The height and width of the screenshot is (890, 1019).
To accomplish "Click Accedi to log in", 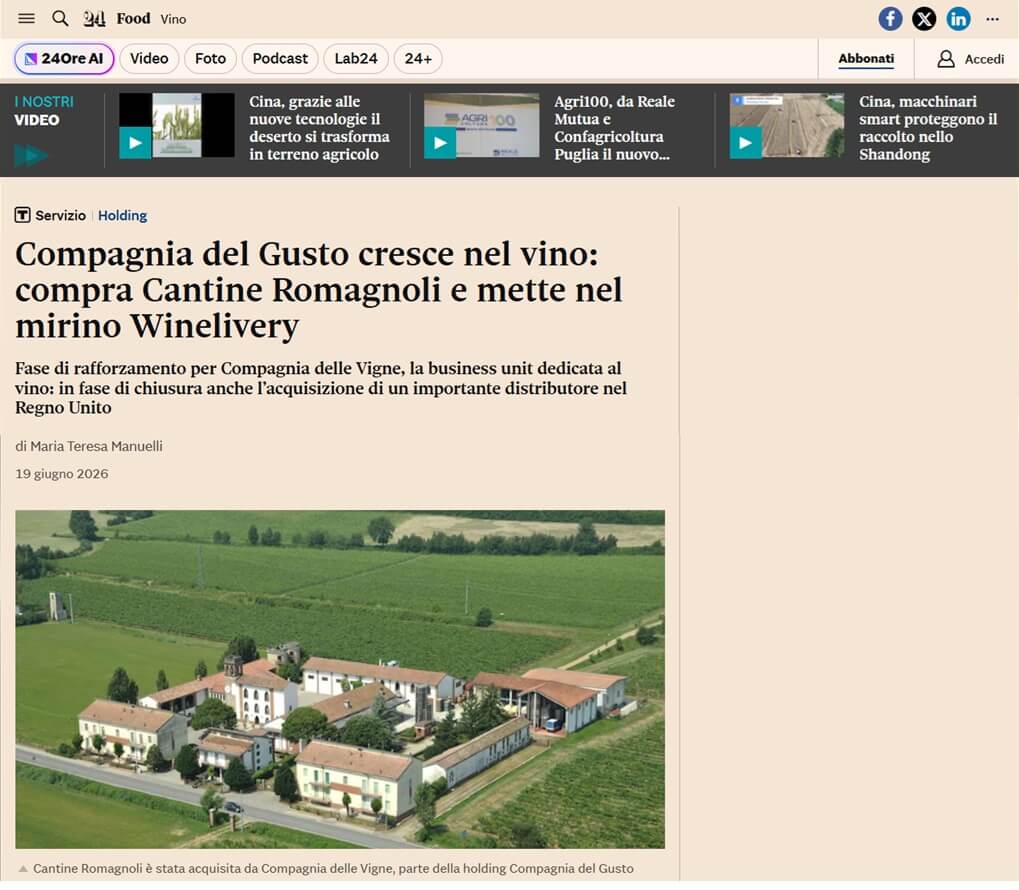I will pyautogui.click(x=984, y=59).
